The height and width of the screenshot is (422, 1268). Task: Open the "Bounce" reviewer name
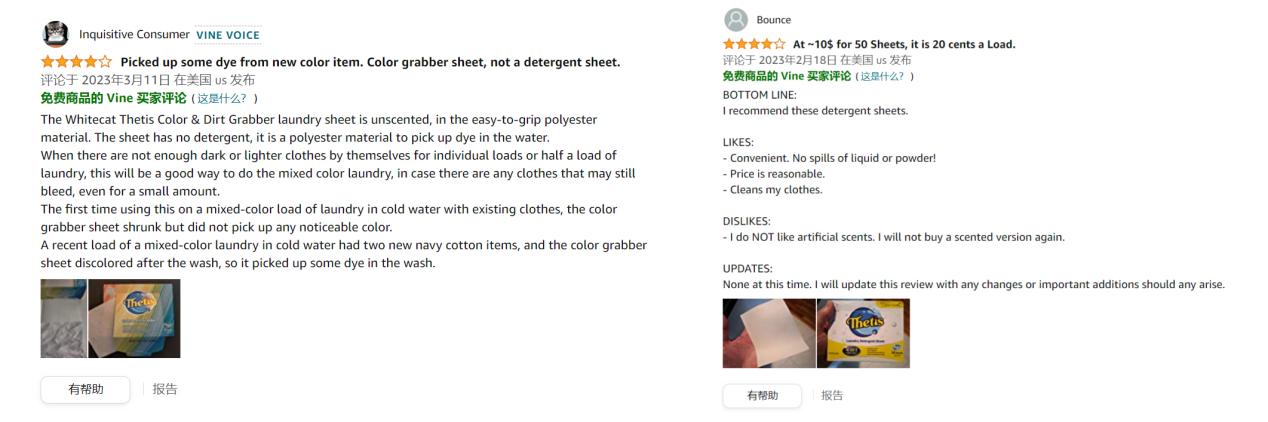tap(773, 20)
